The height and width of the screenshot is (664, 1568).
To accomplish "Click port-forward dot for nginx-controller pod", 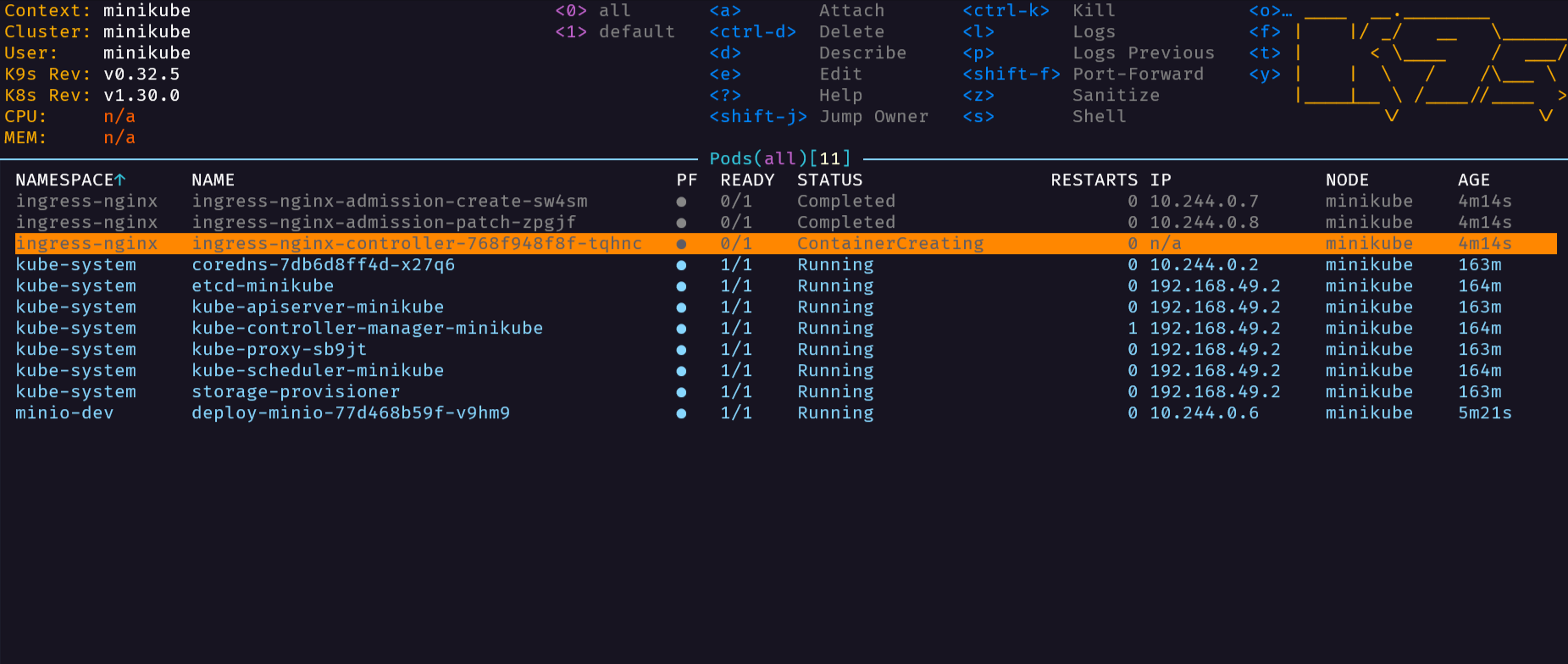I will point(681,244).
